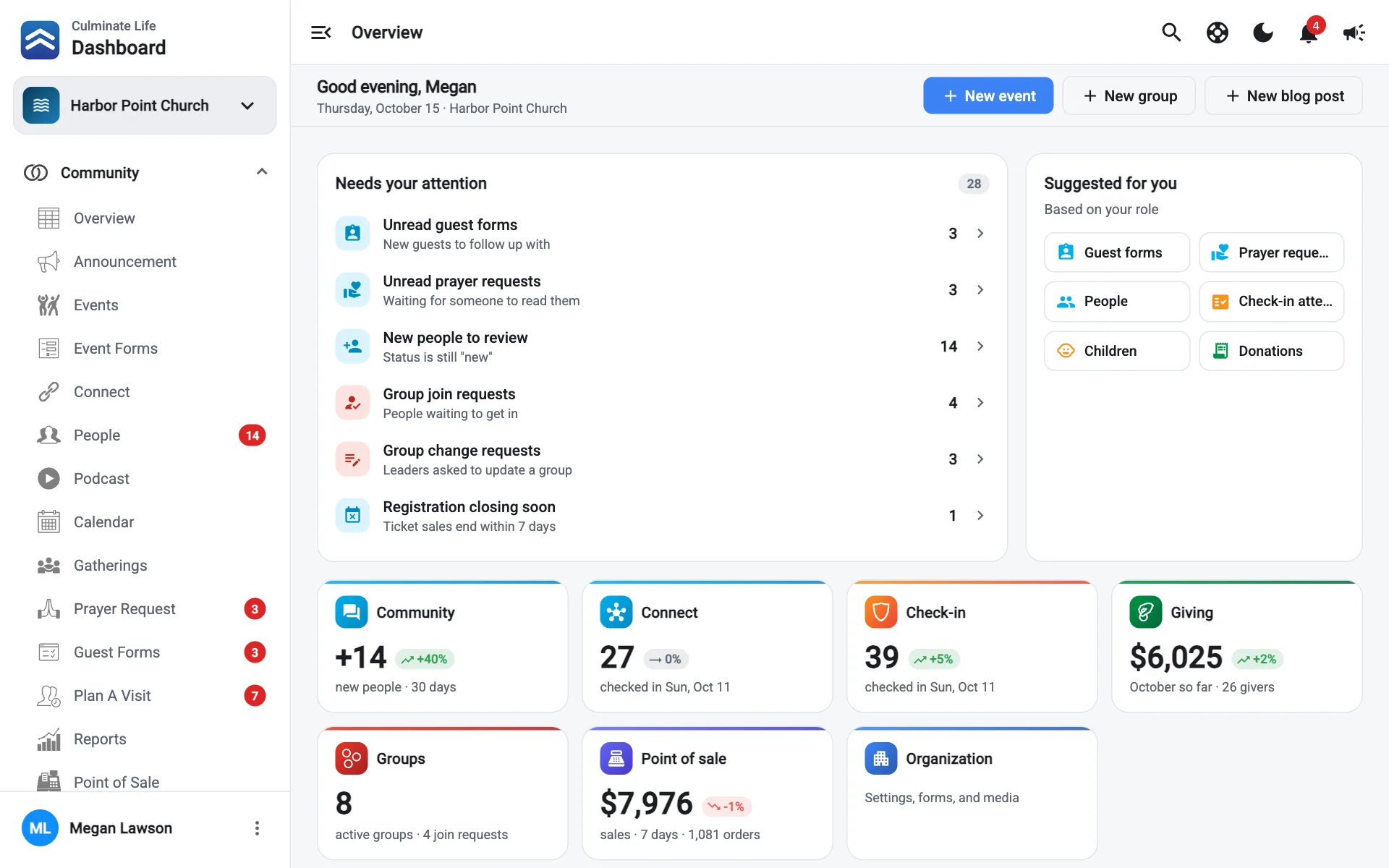
Task: Click the Children face icon shortcut
Action: coord(1066,351)
